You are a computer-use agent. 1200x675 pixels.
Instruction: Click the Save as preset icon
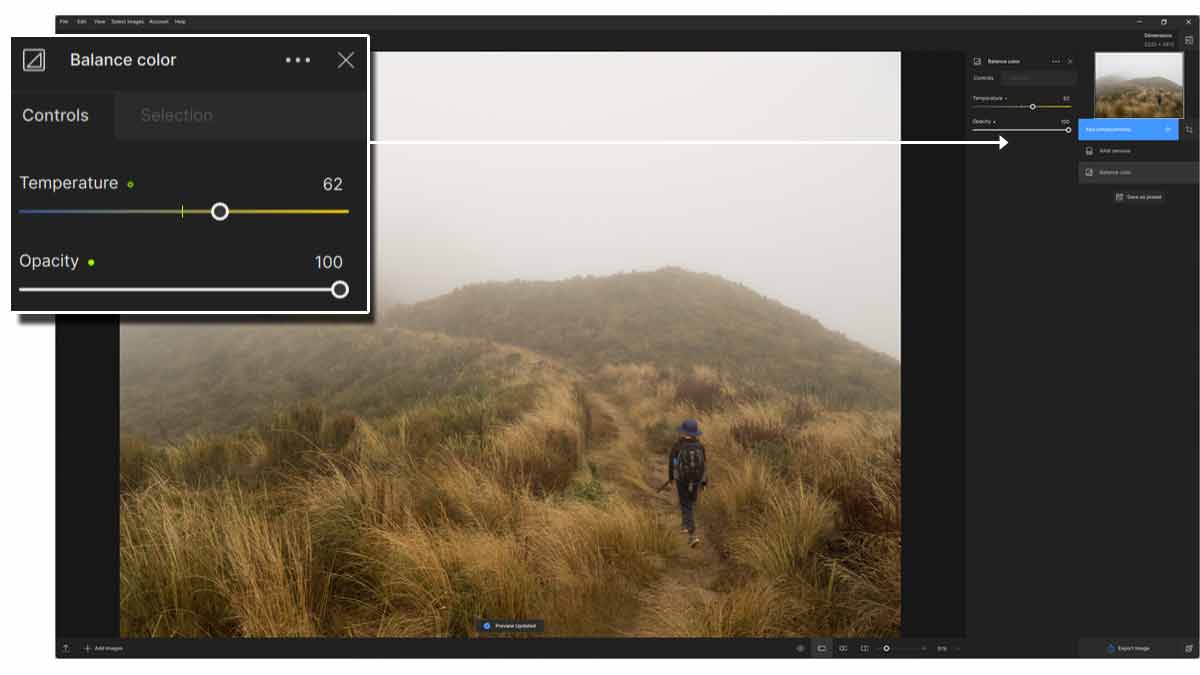coord(1120,197)
